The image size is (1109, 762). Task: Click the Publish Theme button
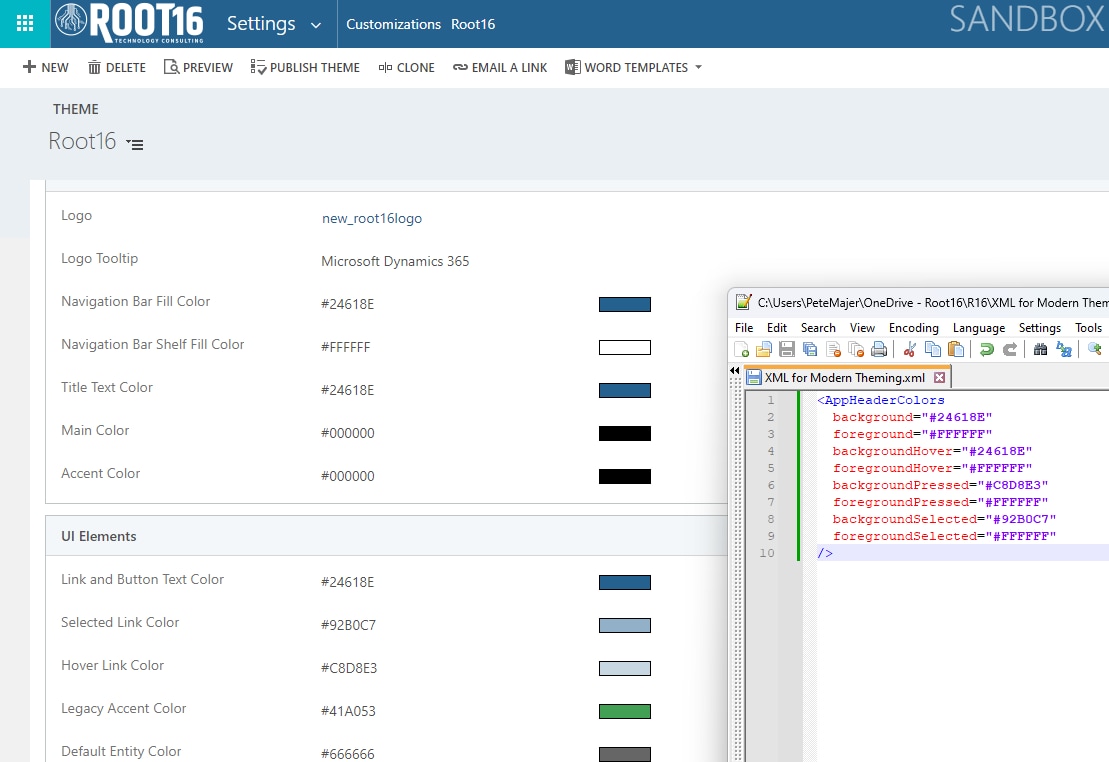(304, 68)
